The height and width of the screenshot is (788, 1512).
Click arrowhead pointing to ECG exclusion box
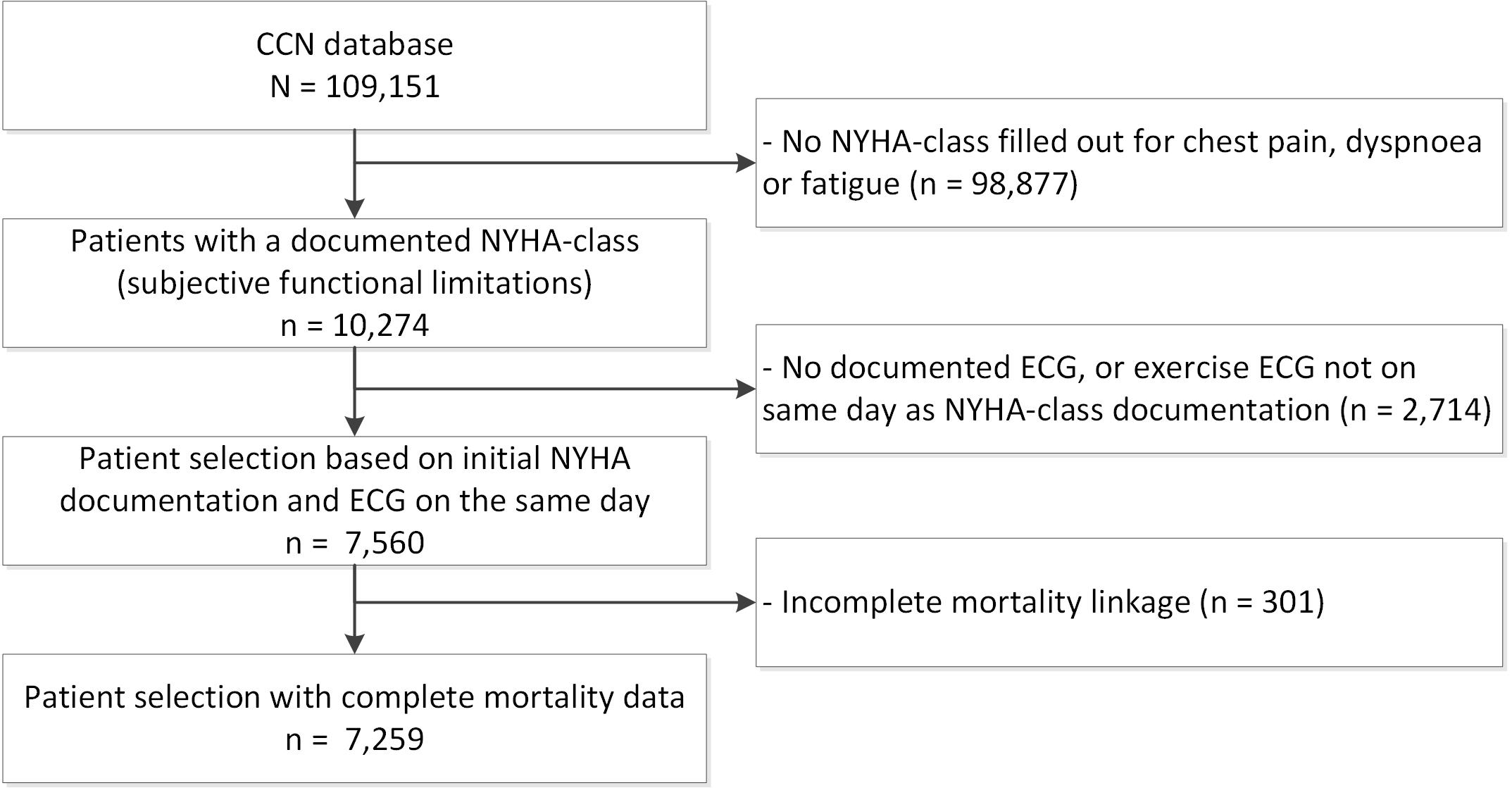click(x=746, y=389)
